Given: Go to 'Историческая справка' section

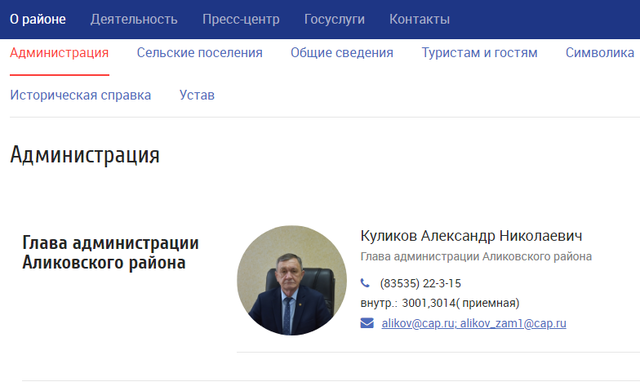Looking at the screenshot, I should (80, 95).
